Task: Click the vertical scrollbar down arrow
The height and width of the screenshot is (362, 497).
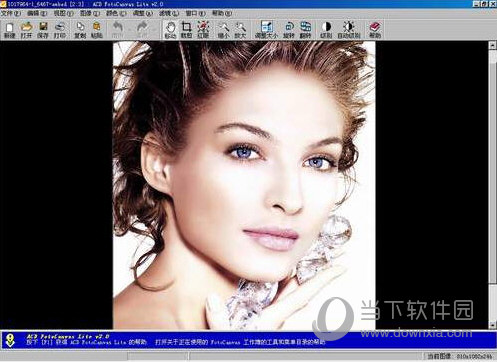Action: click(492, 325)
